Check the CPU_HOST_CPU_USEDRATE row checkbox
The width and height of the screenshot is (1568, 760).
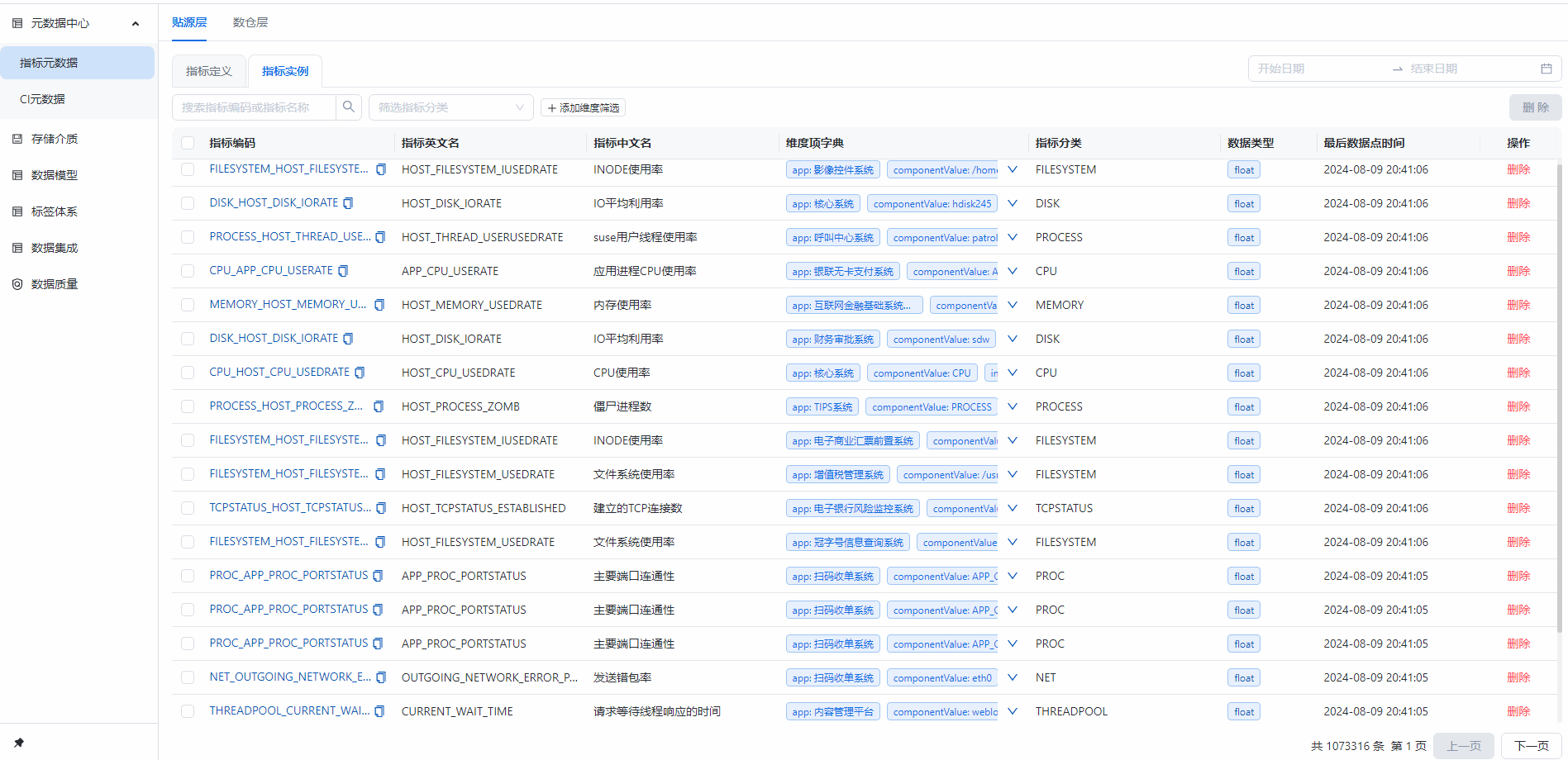(x=188, y=373)
